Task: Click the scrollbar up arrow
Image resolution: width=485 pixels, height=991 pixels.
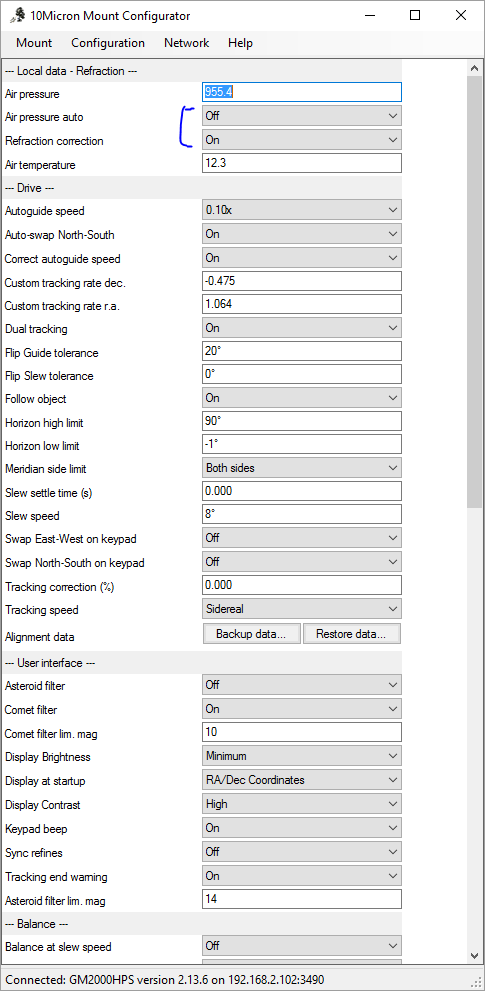Action: pos(474,67)
